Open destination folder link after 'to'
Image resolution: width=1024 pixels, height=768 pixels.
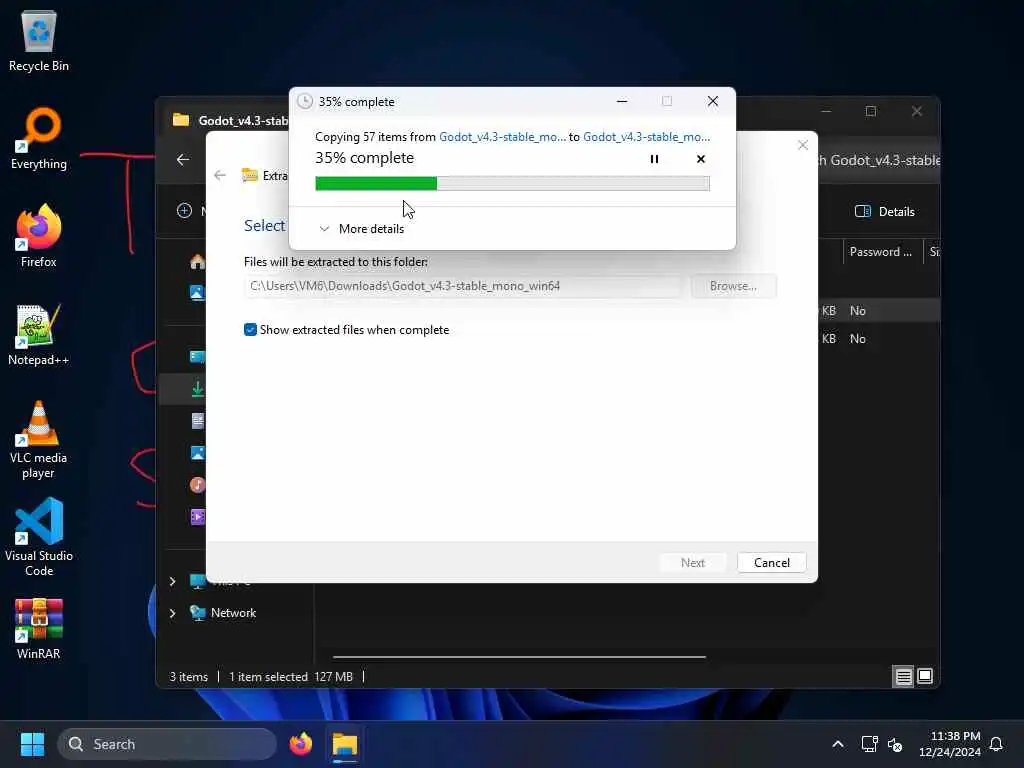coord(647,136)
